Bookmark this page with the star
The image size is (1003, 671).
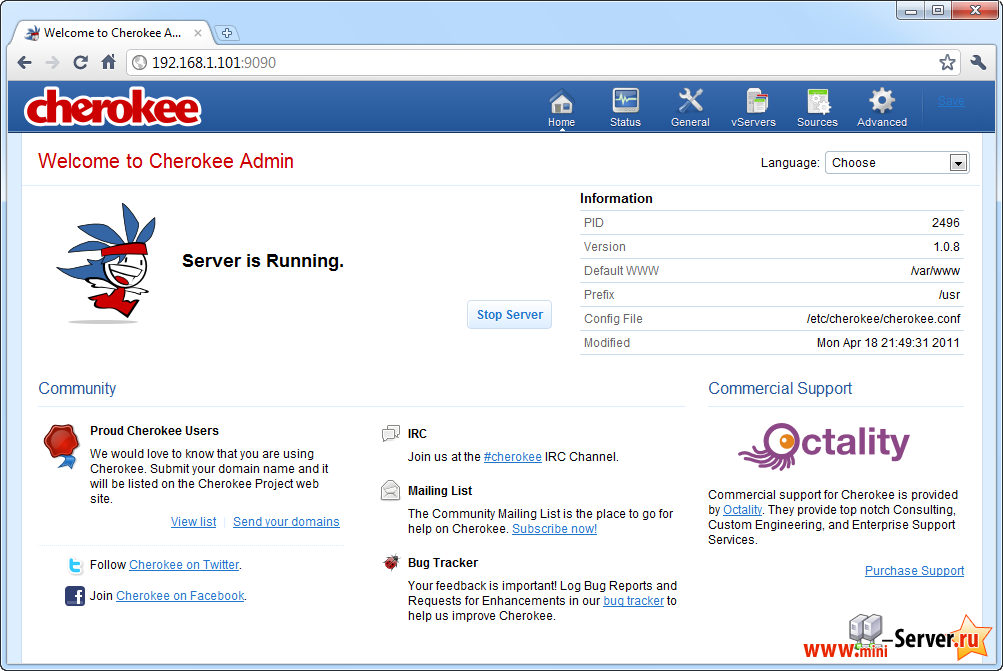(x=947, y=62)
